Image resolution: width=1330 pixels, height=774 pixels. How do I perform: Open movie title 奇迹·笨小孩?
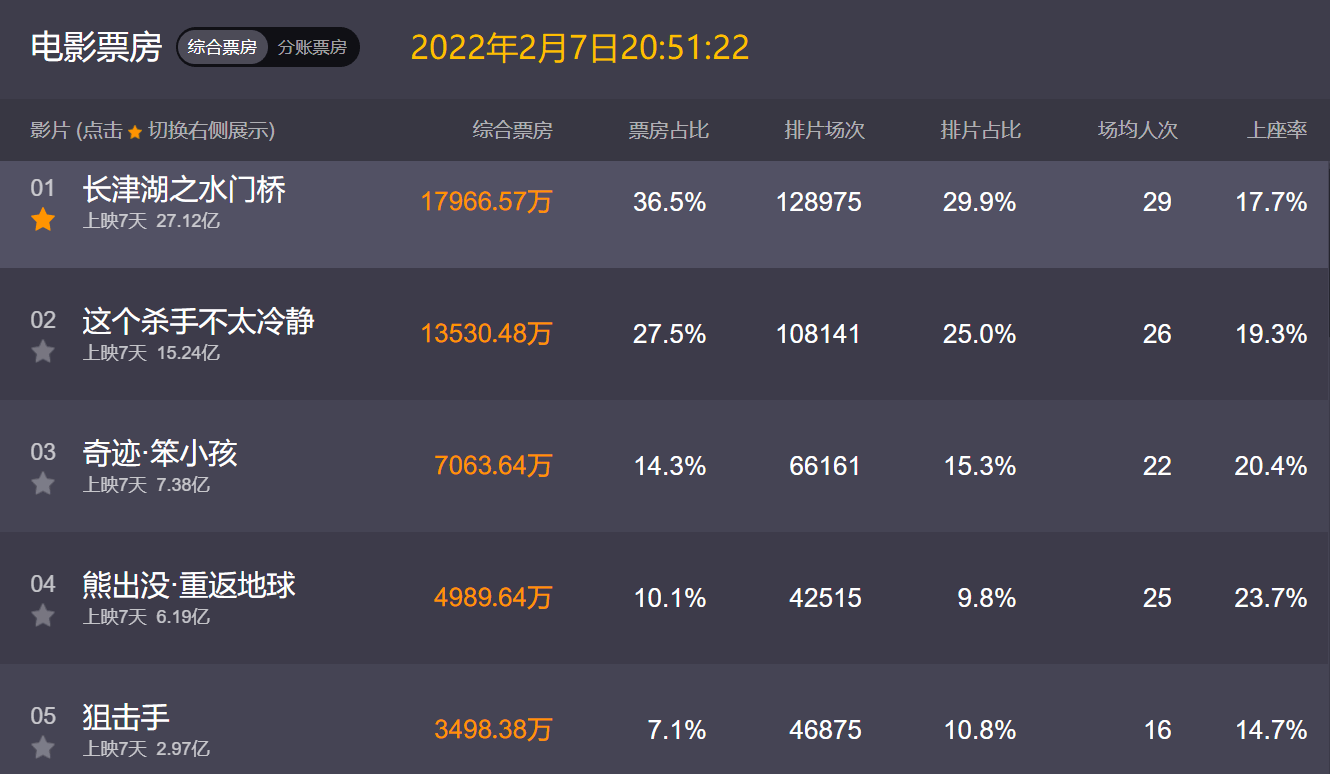coord(160,453)
